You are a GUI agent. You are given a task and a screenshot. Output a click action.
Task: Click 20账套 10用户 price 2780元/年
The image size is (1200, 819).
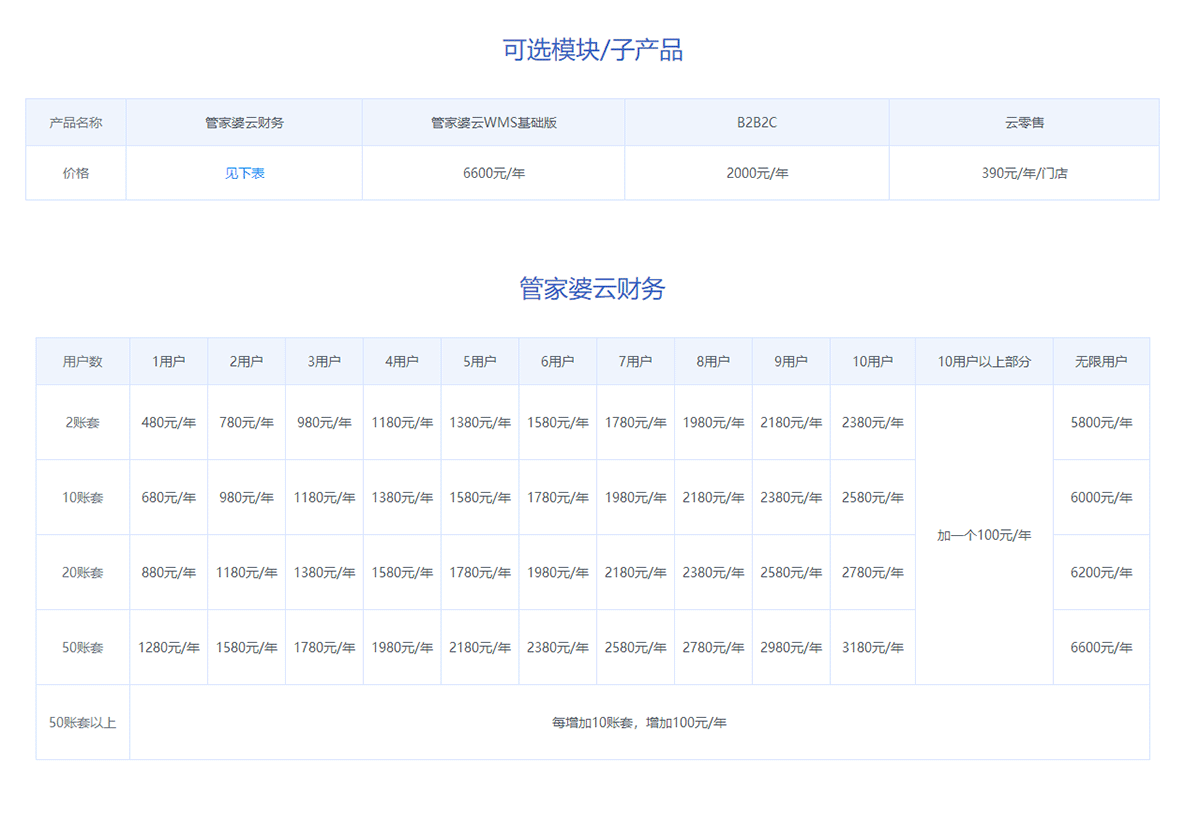click(873, 573)
